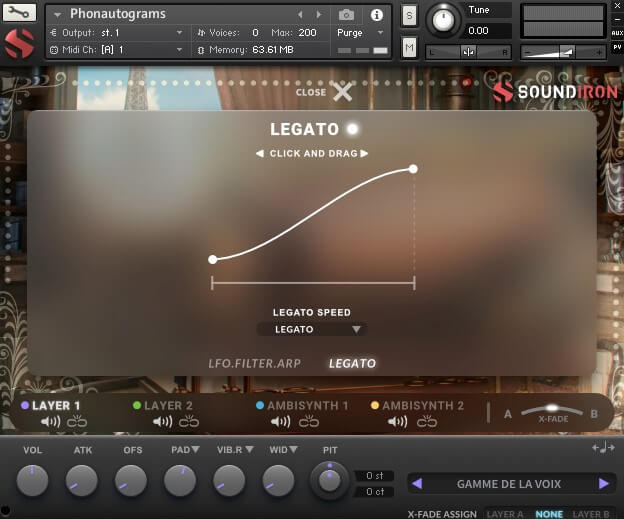The height and width of the screenshot is (519, 624).
Task: Click the pitch cents 0 ct field
Action: click(x=374, y=492)
